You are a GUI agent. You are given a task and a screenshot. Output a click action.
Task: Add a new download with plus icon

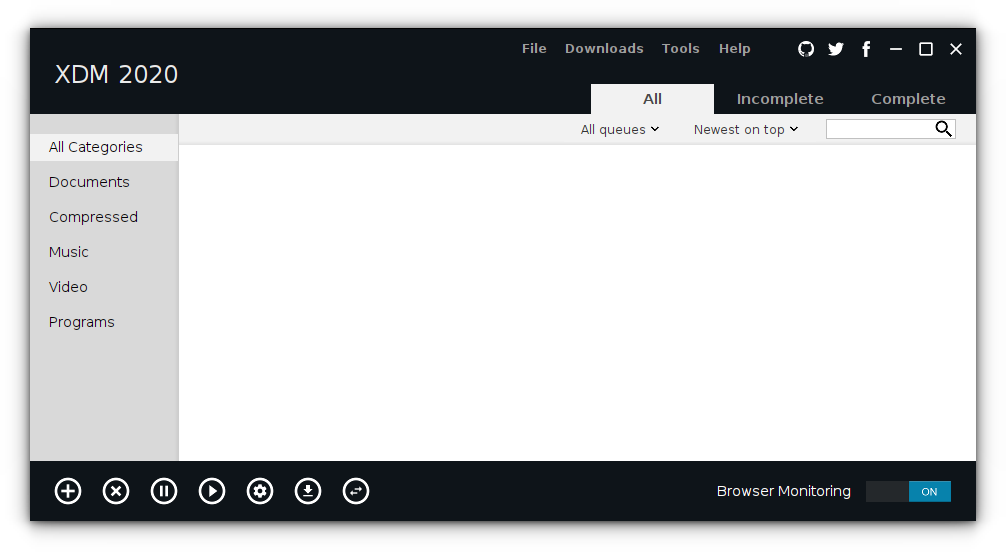67,491
